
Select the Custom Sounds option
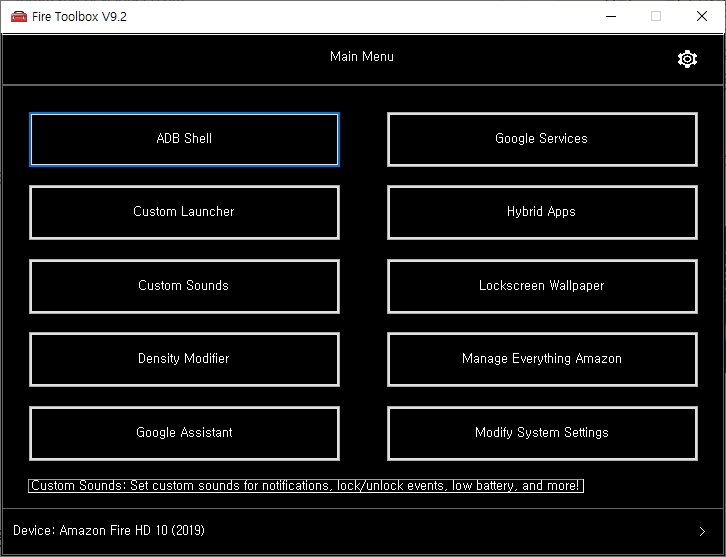[184, 286]
